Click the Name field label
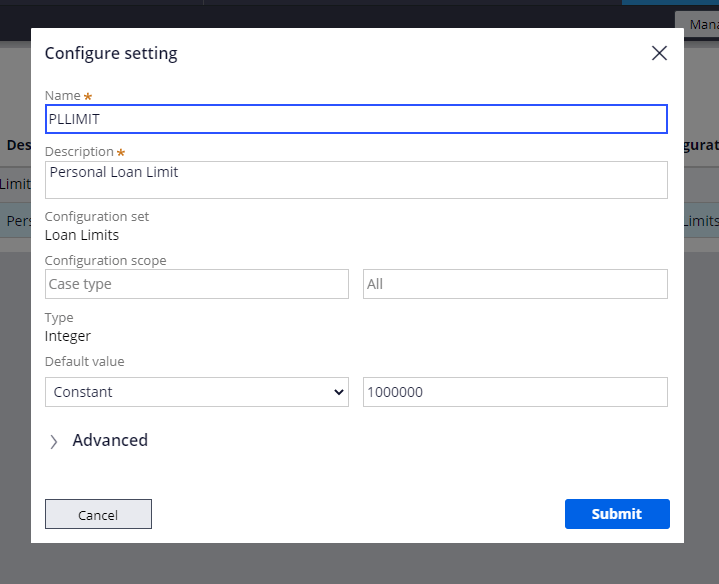Viewport: 719px width, 584px height. pos(62,96)
